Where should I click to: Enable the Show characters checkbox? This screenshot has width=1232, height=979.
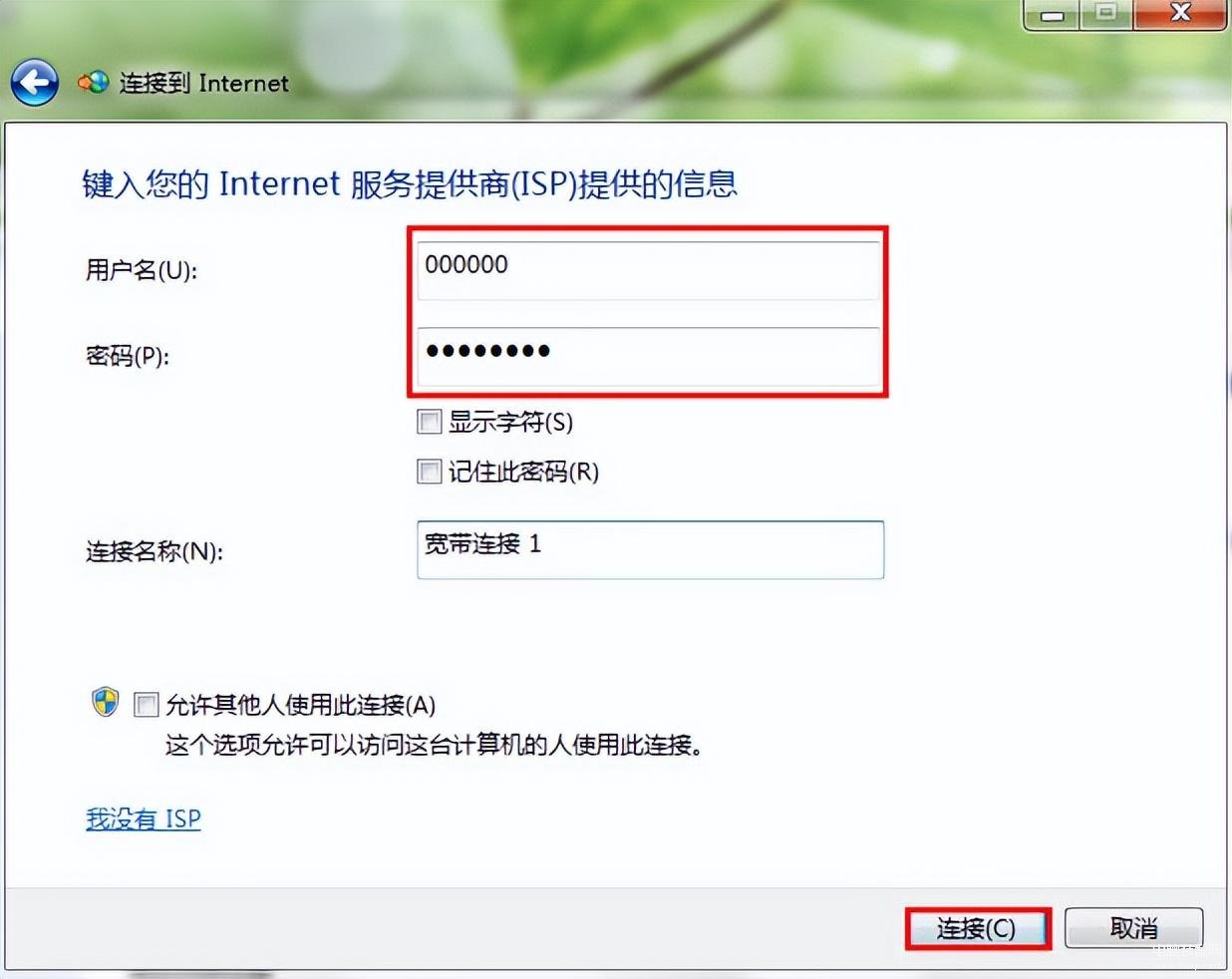[x=430, y=422]
